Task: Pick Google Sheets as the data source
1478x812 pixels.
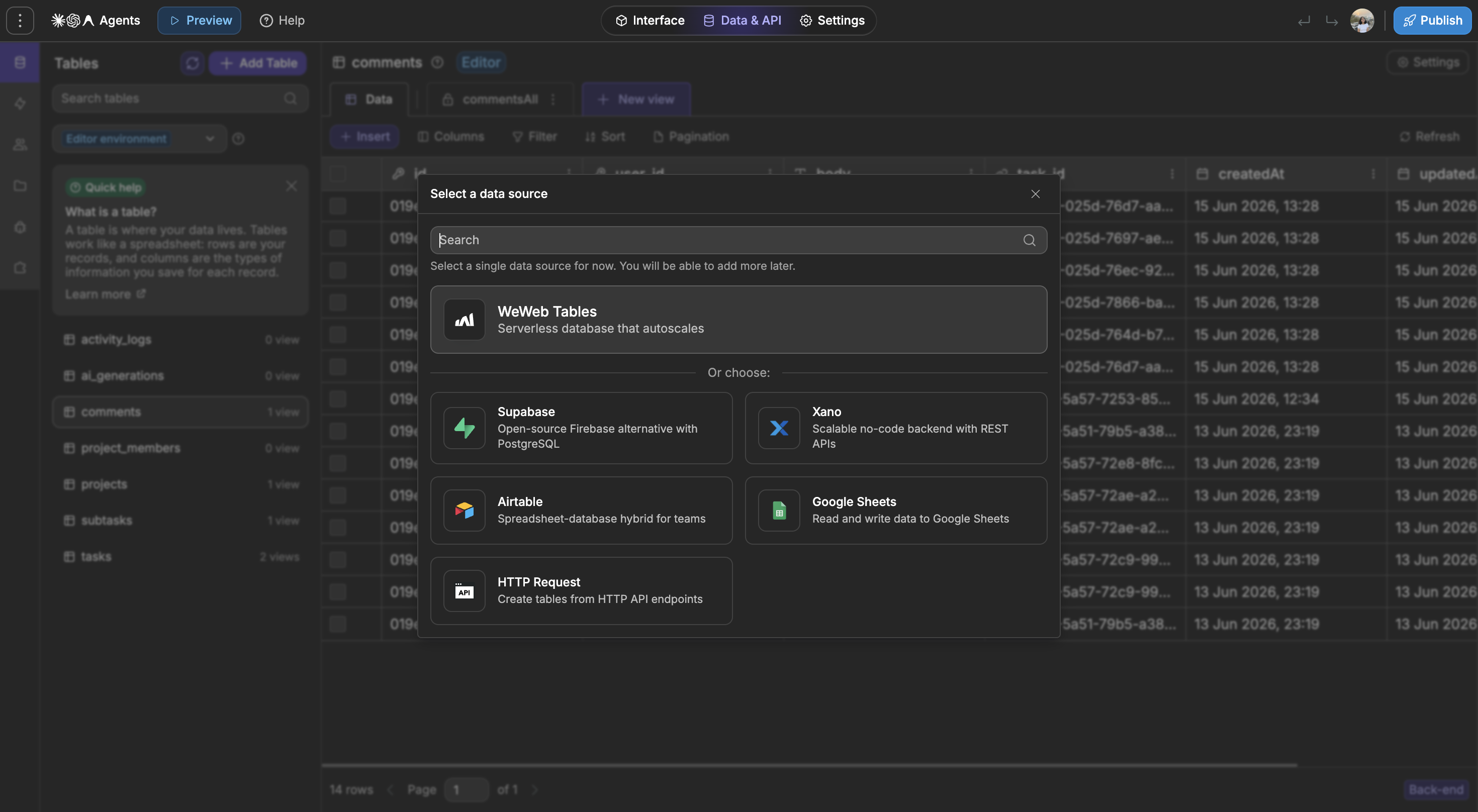Action: point(896,511)
